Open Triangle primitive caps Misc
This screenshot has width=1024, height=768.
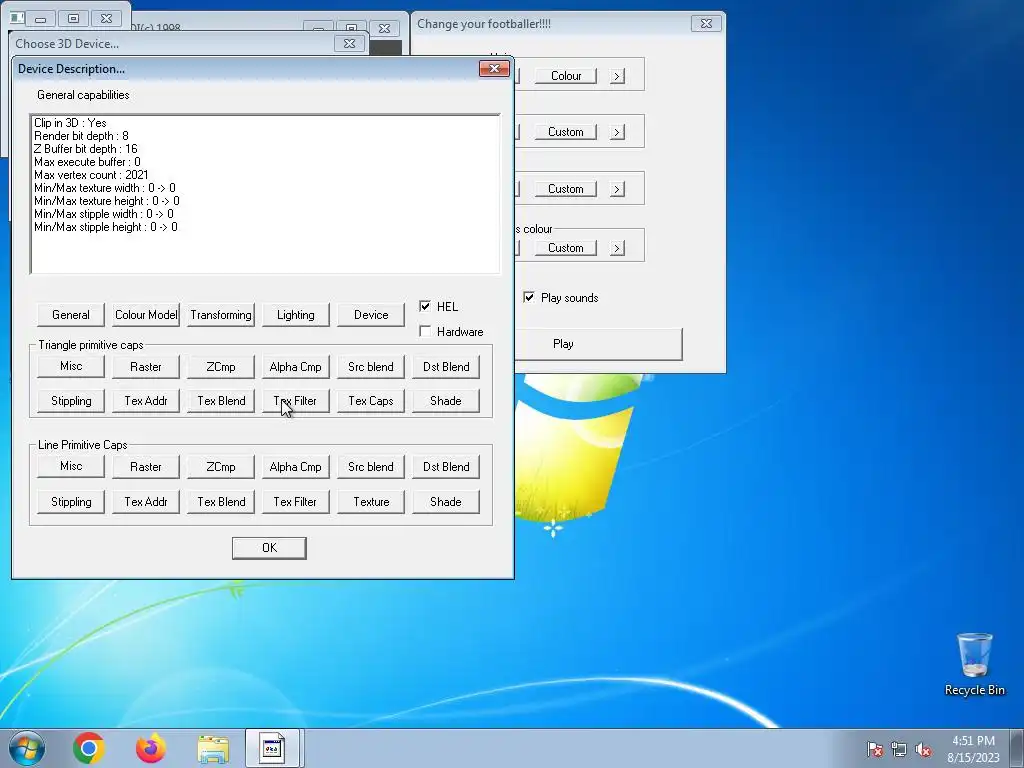coord(71,366)
